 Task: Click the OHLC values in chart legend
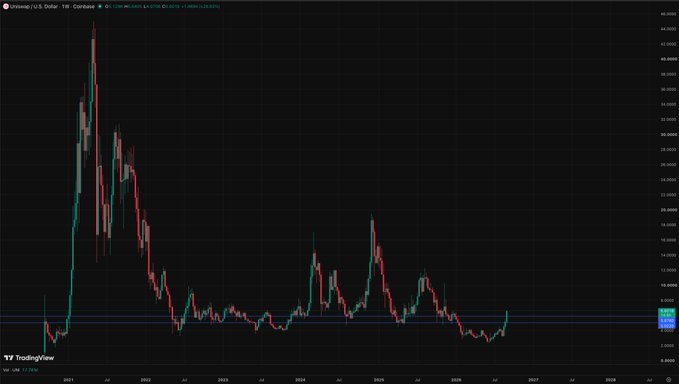pos(162,6)
